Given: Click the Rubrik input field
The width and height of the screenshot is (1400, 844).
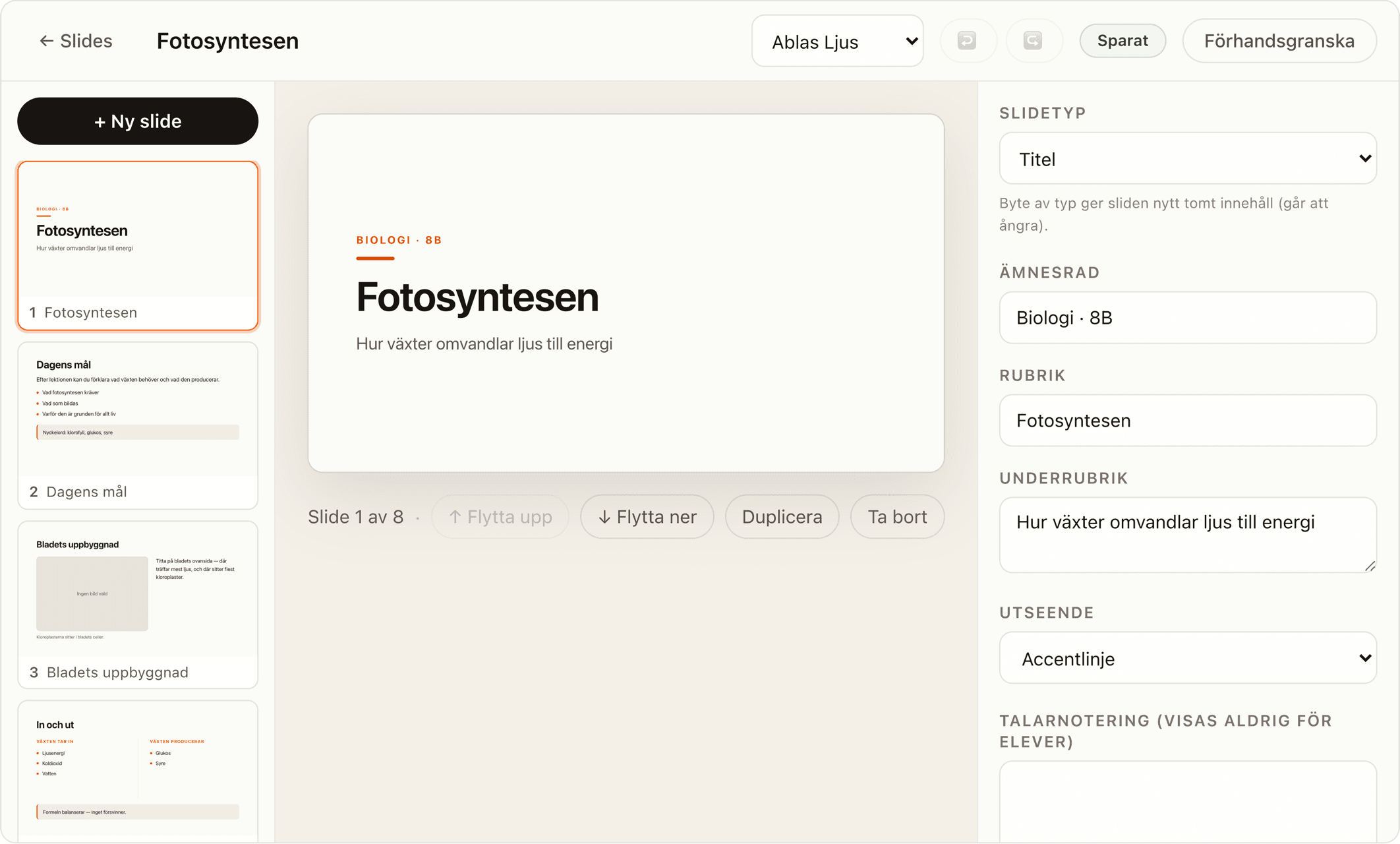Looking at the screenshot, I should tap(1188, 421).
